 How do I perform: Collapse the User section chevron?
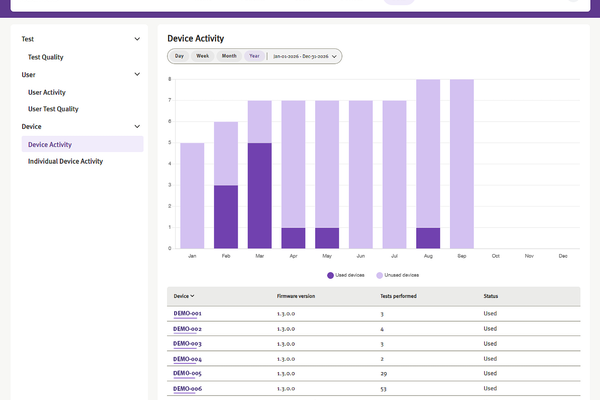click(x=137, y=74)
